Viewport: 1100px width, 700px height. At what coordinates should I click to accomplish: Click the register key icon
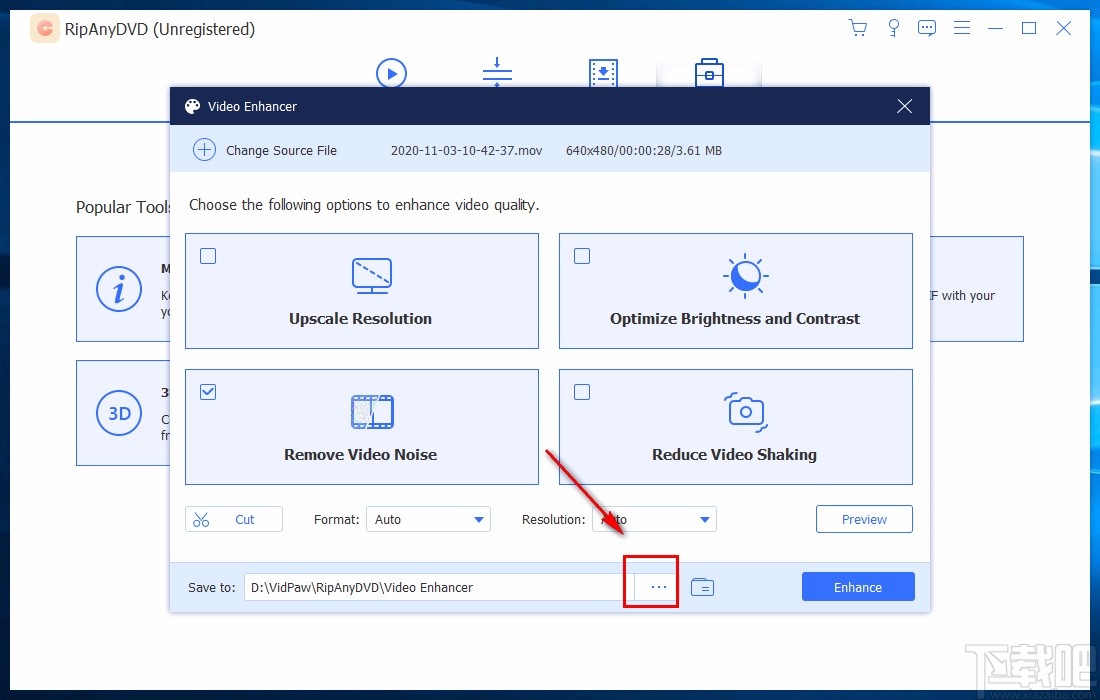[x=893, y=28]
